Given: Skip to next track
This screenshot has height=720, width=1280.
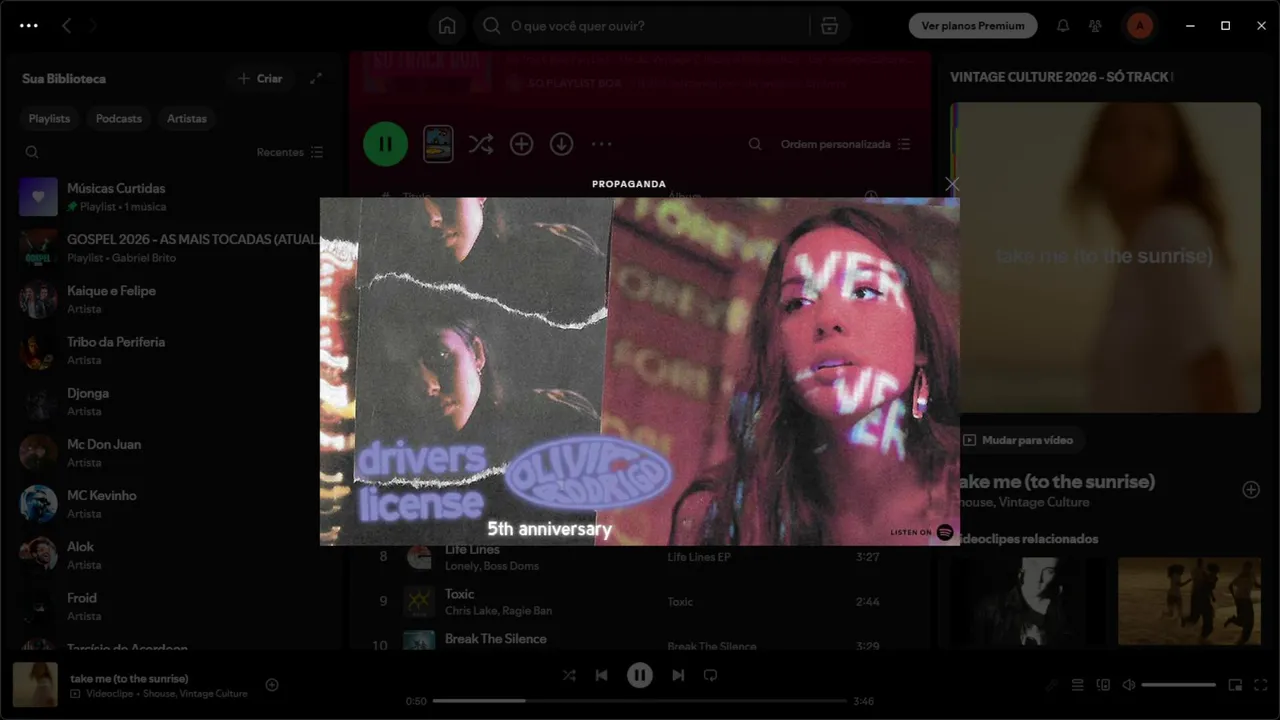Looking at the screenshot, I should click(x=678, y=675).
